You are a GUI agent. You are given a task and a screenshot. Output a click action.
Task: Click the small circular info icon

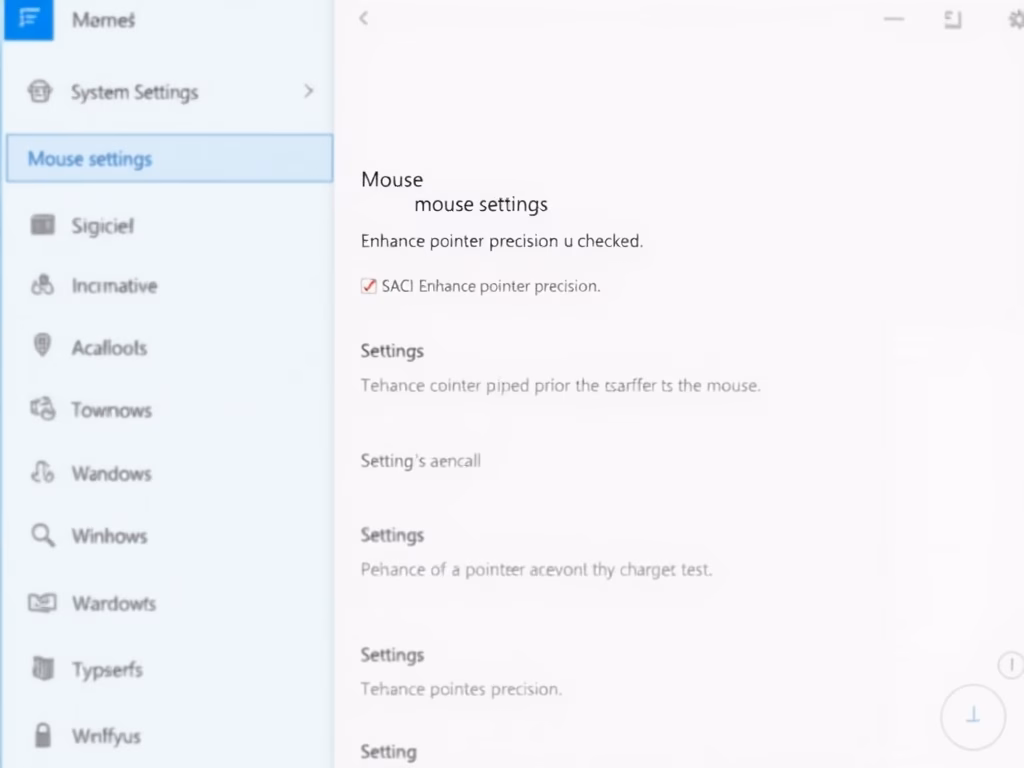1011,665
